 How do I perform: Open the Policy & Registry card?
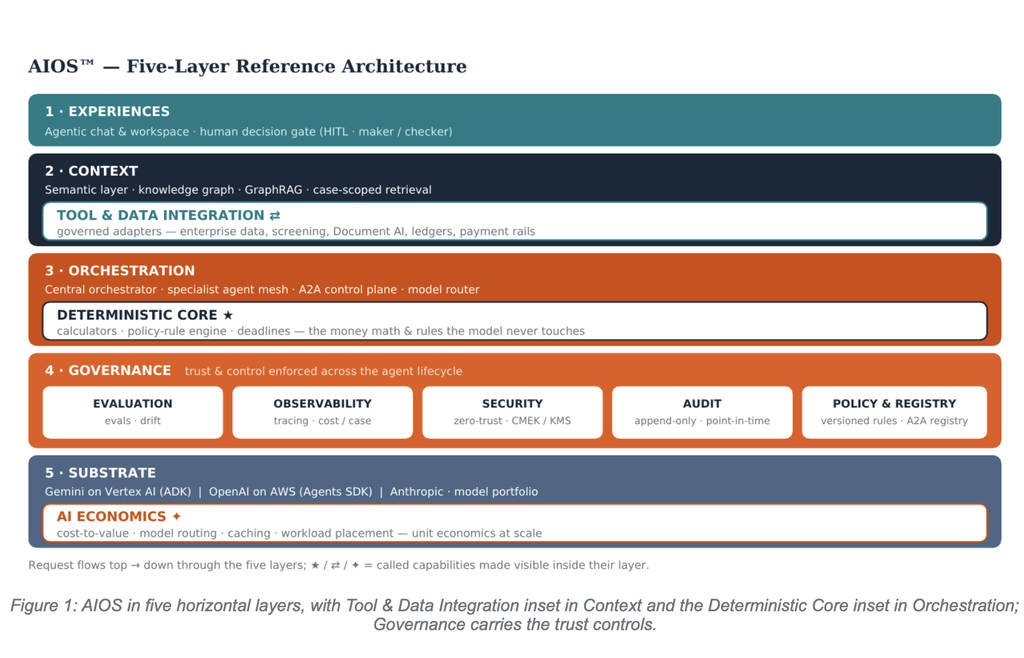click(x=894, y=412)
